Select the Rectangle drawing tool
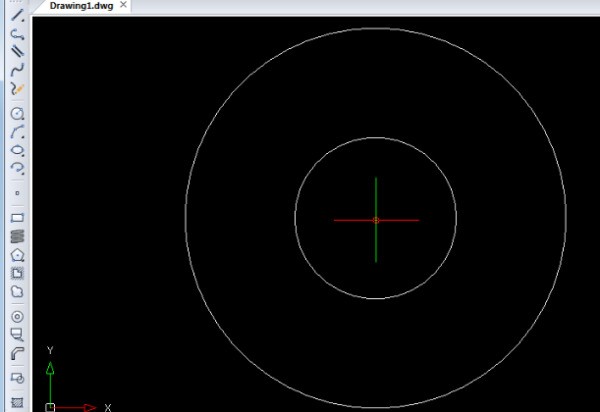The width and height of the screenshot is (600, 412). click(17, 217)
